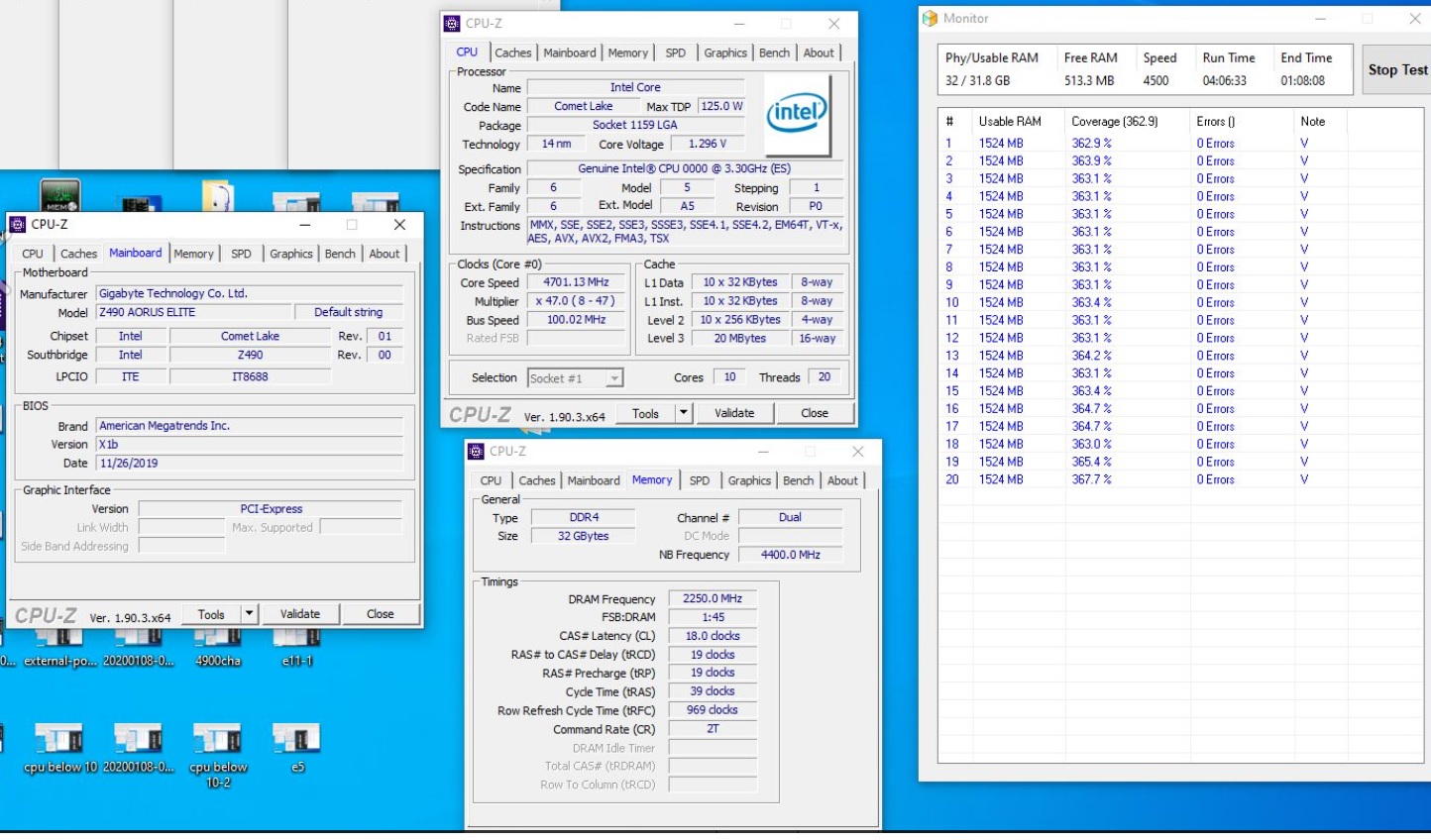Screen dimensions: 1431x840
Task: Click the Intel logo in CPU-Z
Action: 797,114
